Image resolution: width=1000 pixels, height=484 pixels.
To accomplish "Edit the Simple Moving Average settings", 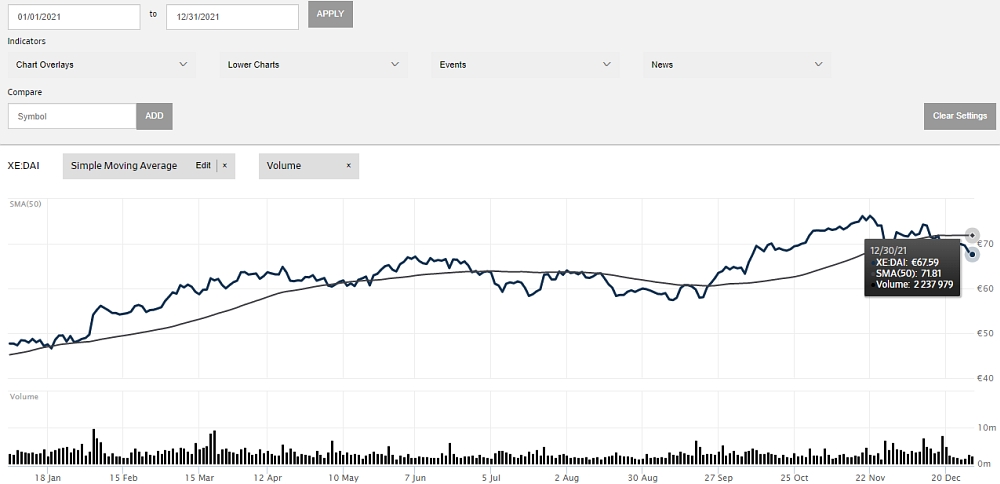I will [203, 166].
